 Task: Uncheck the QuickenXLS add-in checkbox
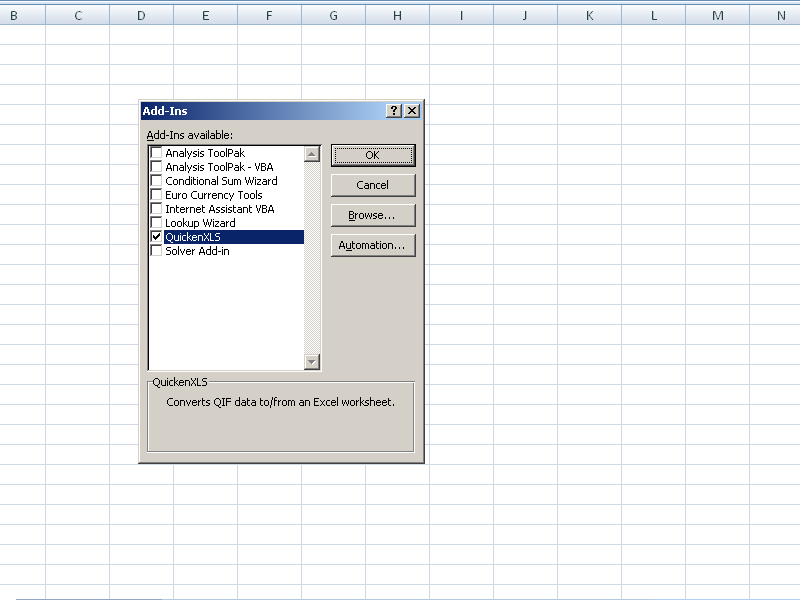156,237
